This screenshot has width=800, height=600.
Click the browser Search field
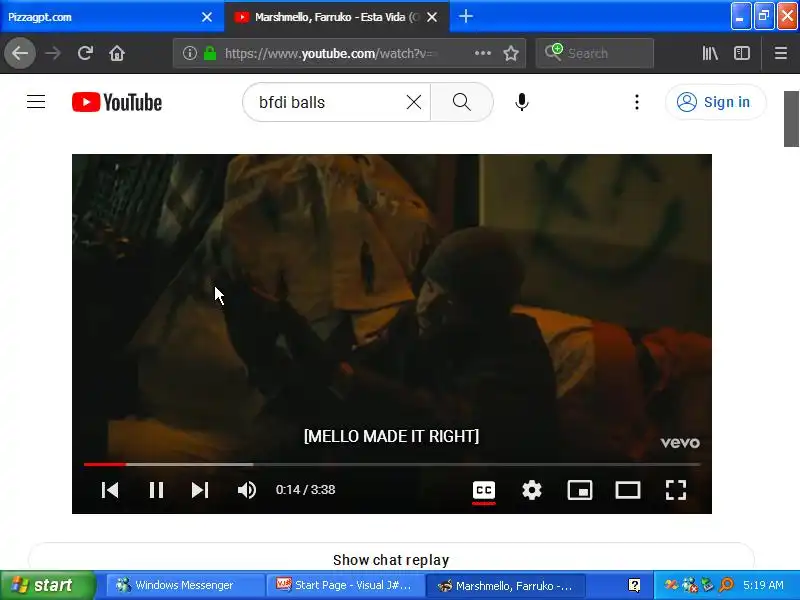(x=595, y=53)
